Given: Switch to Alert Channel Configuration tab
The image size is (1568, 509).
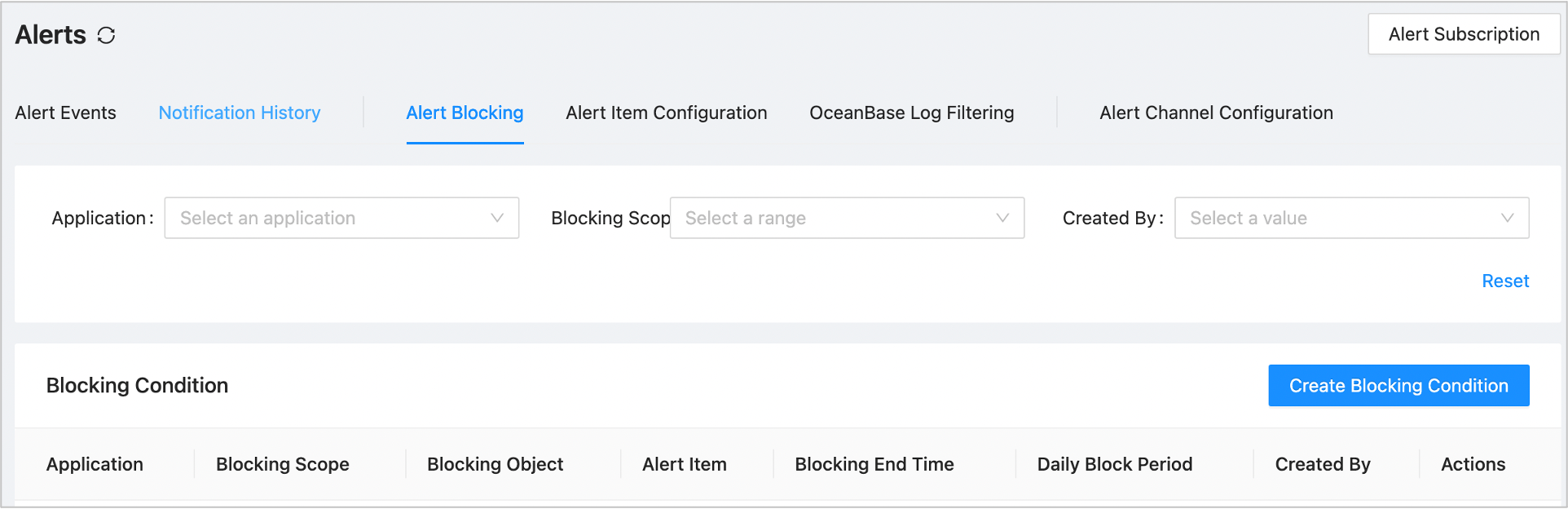Looking at the screenshot, I should (1216, 113).
